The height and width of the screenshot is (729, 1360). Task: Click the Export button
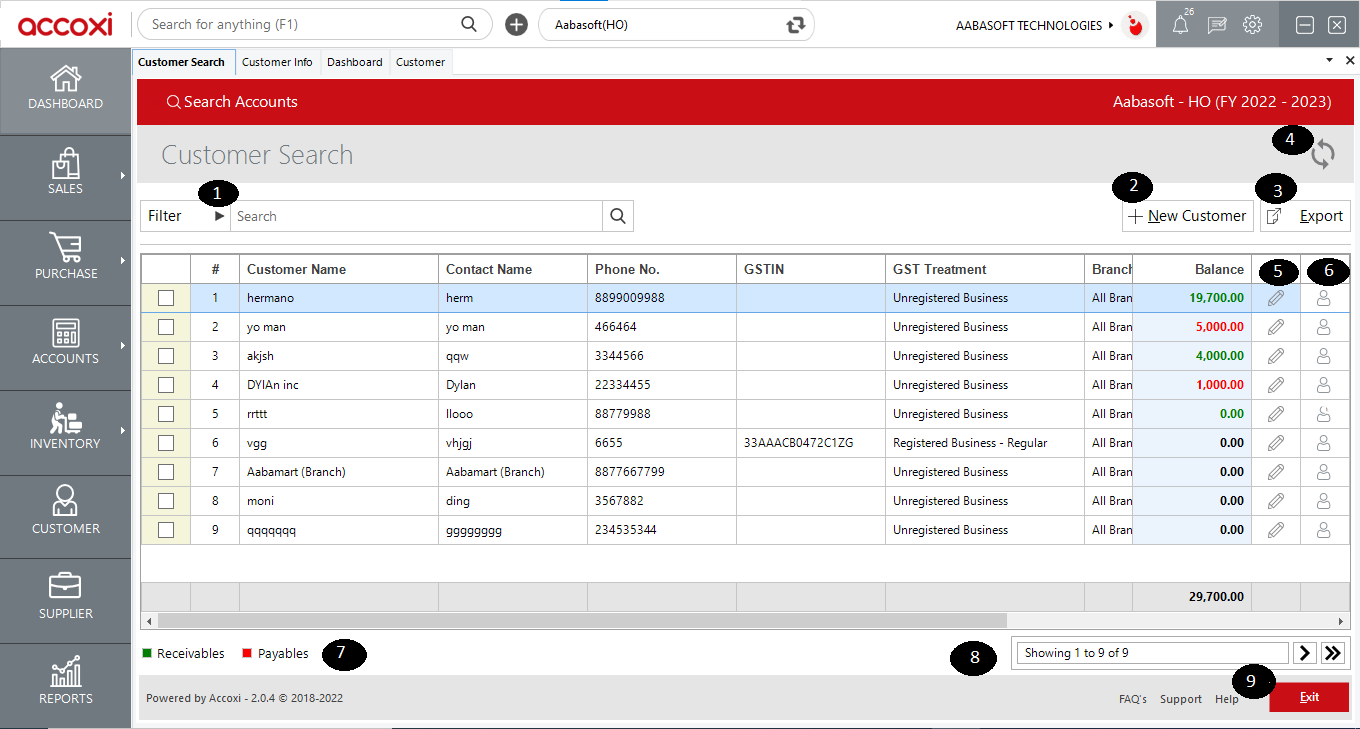tap(1304, 216)
